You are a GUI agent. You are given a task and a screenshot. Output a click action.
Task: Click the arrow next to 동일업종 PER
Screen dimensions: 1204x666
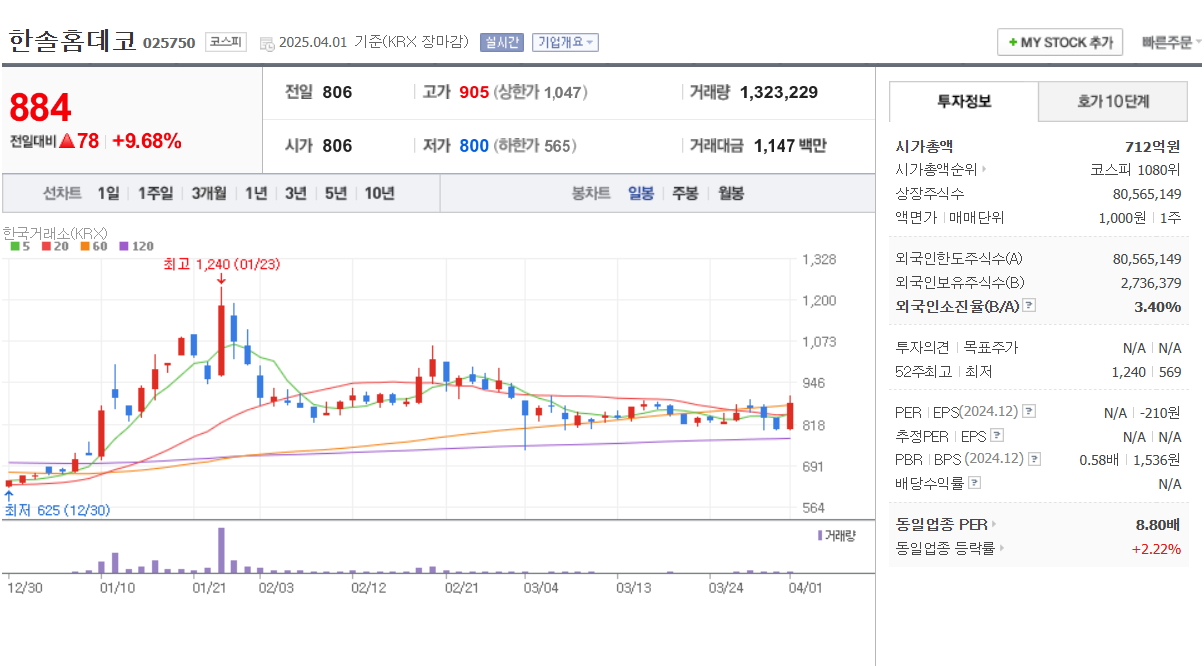[x=994, y=524]
